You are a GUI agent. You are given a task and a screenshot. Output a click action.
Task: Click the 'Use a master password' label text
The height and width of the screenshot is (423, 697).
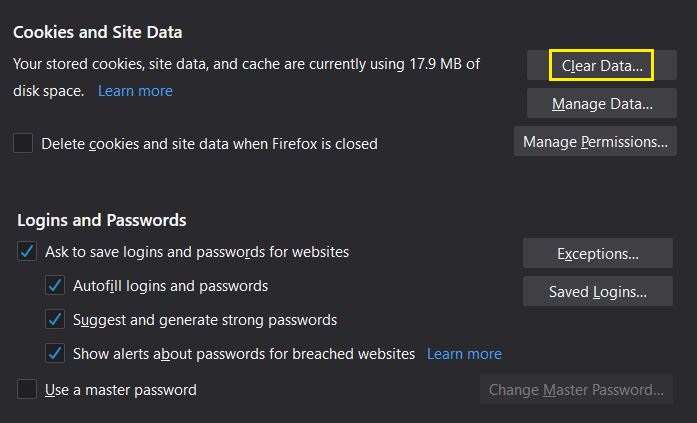(x=121, y=390)
